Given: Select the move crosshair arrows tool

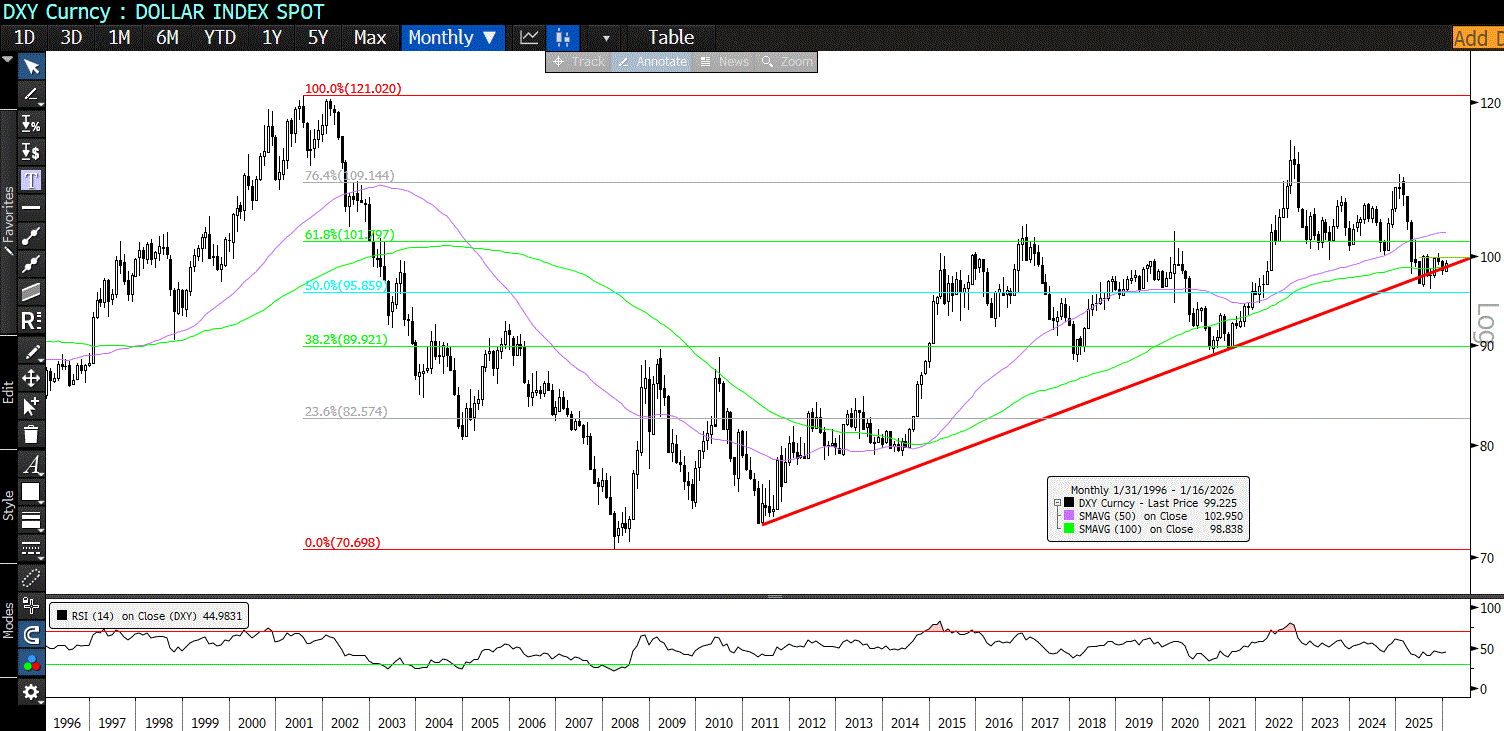Looking at the screenshot, I should pyautogui.click(x=31, y=378).
